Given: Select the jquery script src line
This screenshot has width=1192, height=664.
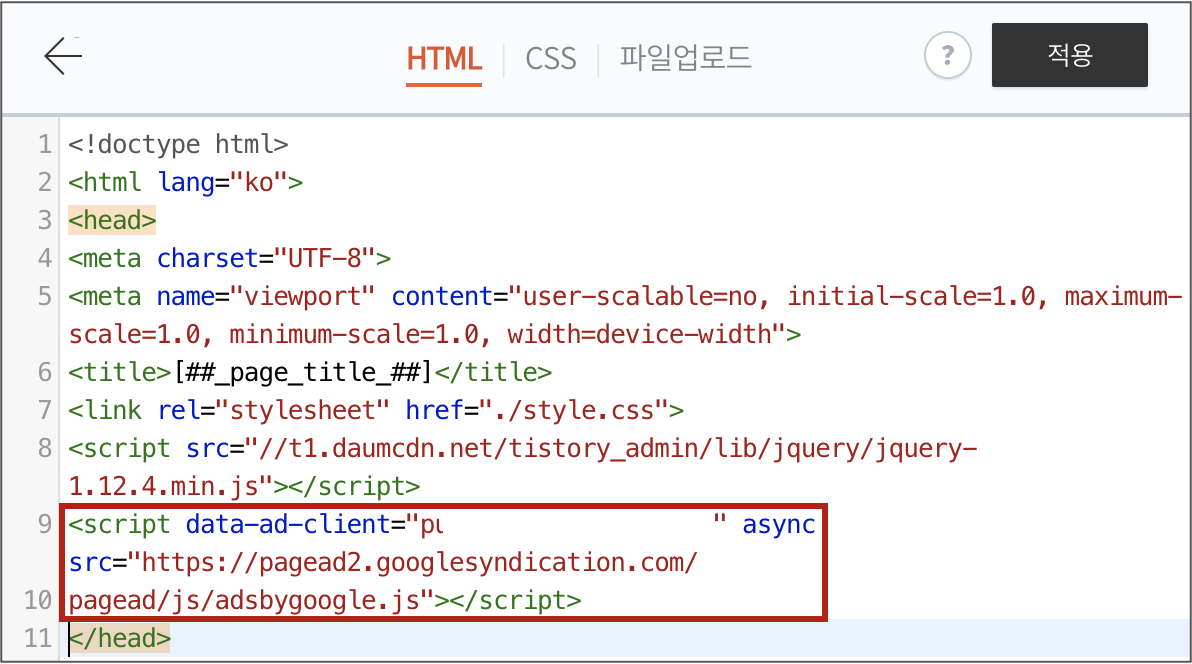Looking at the screenshot, I should [523, 449].
